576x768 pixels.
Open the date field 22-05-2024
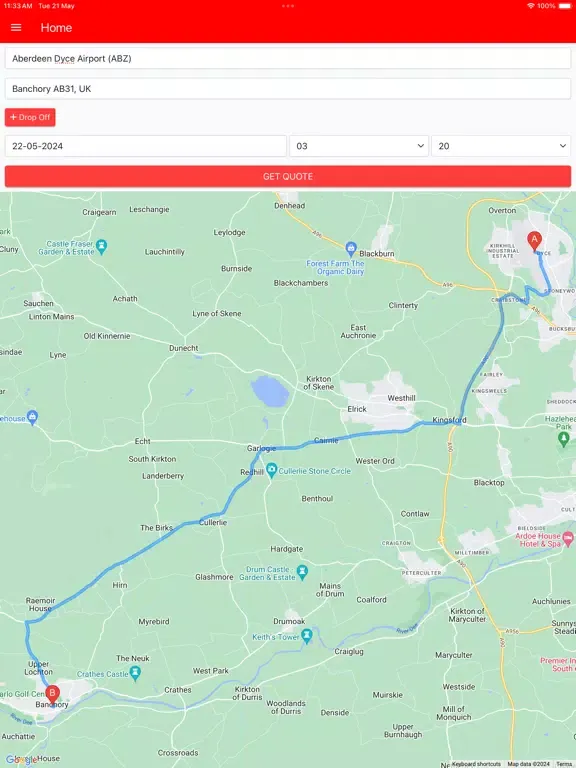pyautogui.click(x=145, y=146)
